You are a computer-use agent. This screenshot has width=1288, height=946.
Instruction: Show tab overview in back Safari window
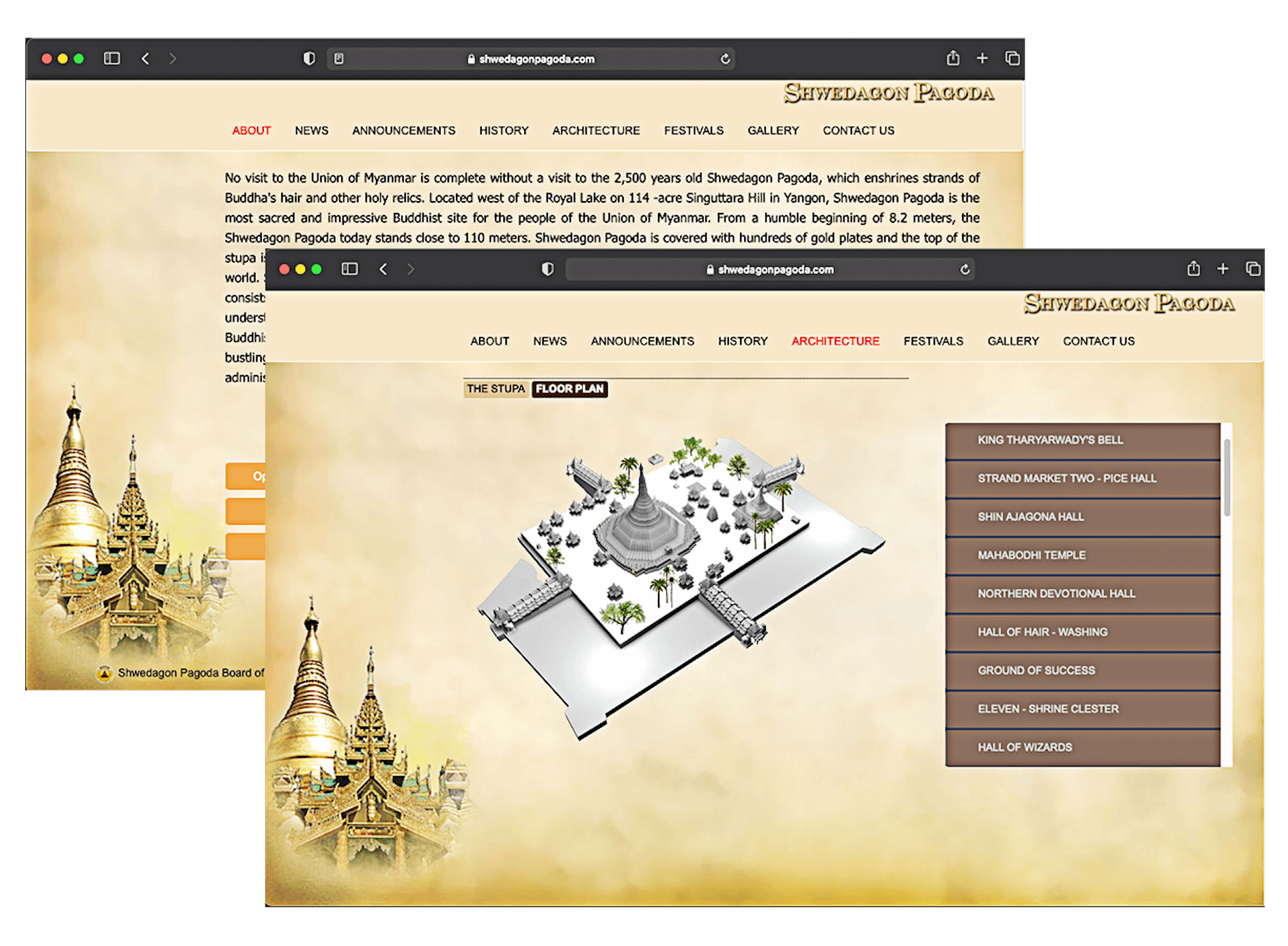(1012, 58)
